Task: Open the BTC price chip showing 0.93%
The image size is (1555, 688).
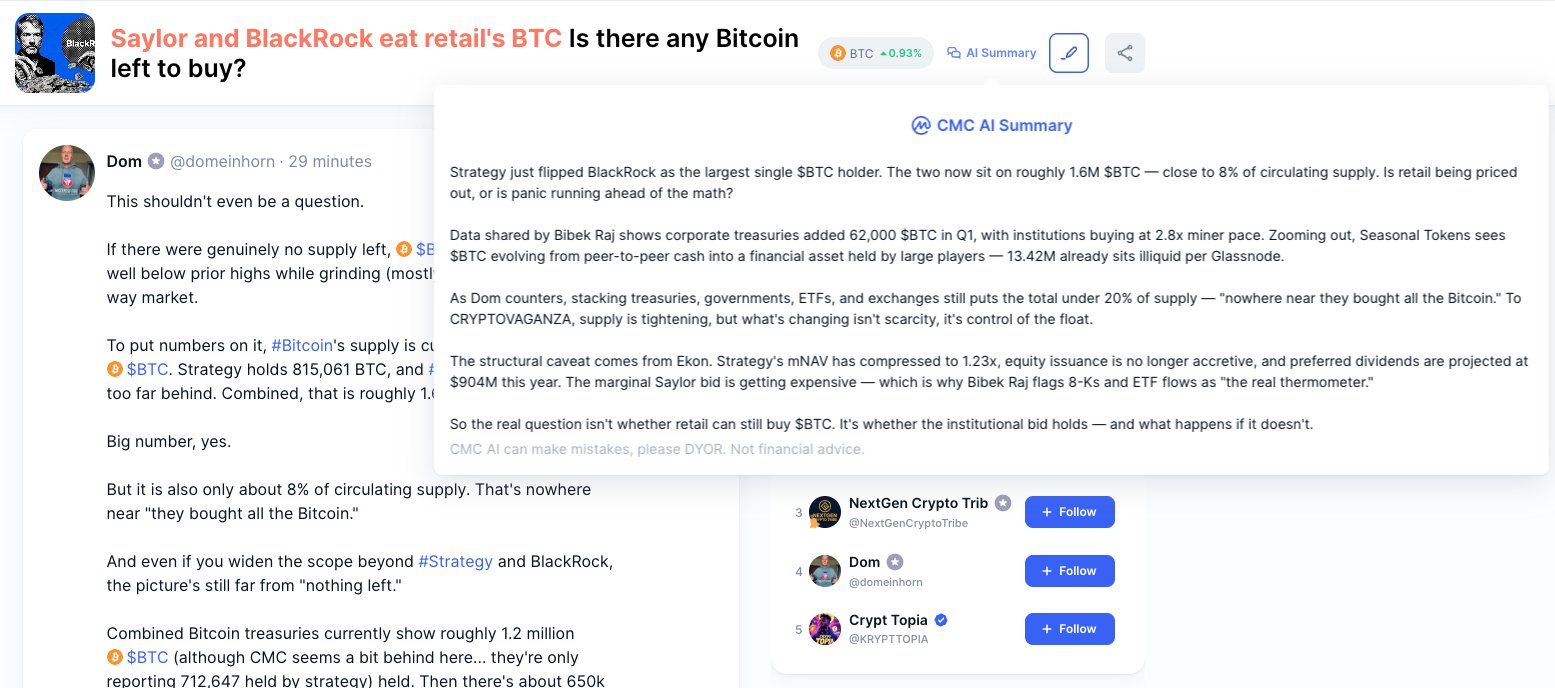Action: pyautogui.click(x=876, y=53)
